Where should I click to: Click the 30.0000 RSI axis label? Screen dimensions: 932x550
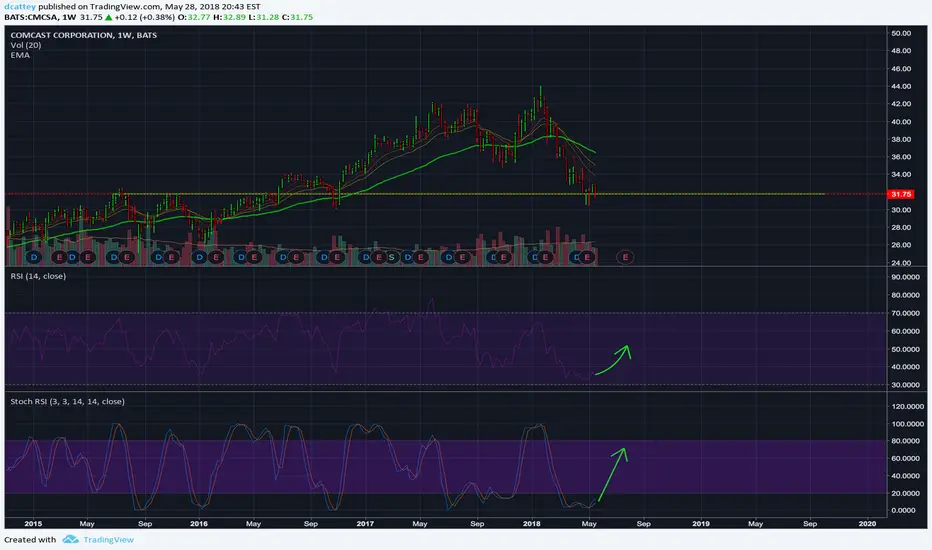tap(906, 385)
